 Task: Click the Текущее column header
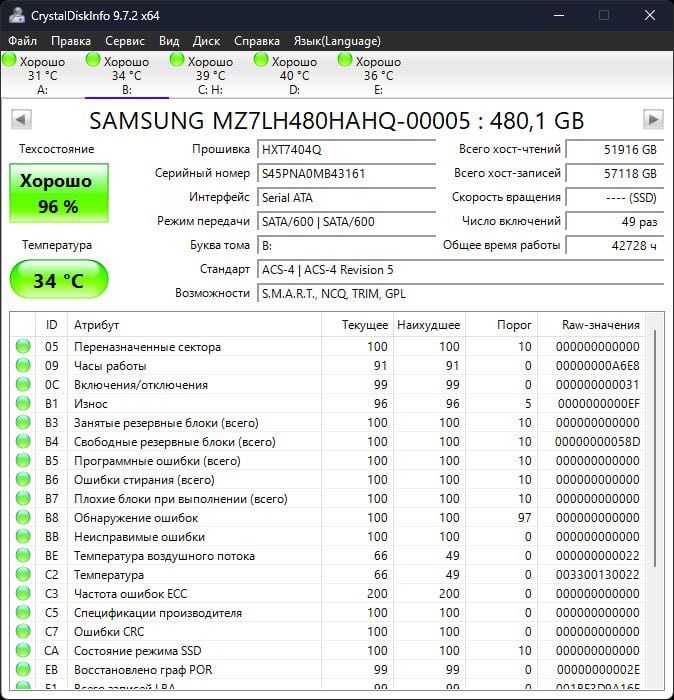click(x=357, y=325)
